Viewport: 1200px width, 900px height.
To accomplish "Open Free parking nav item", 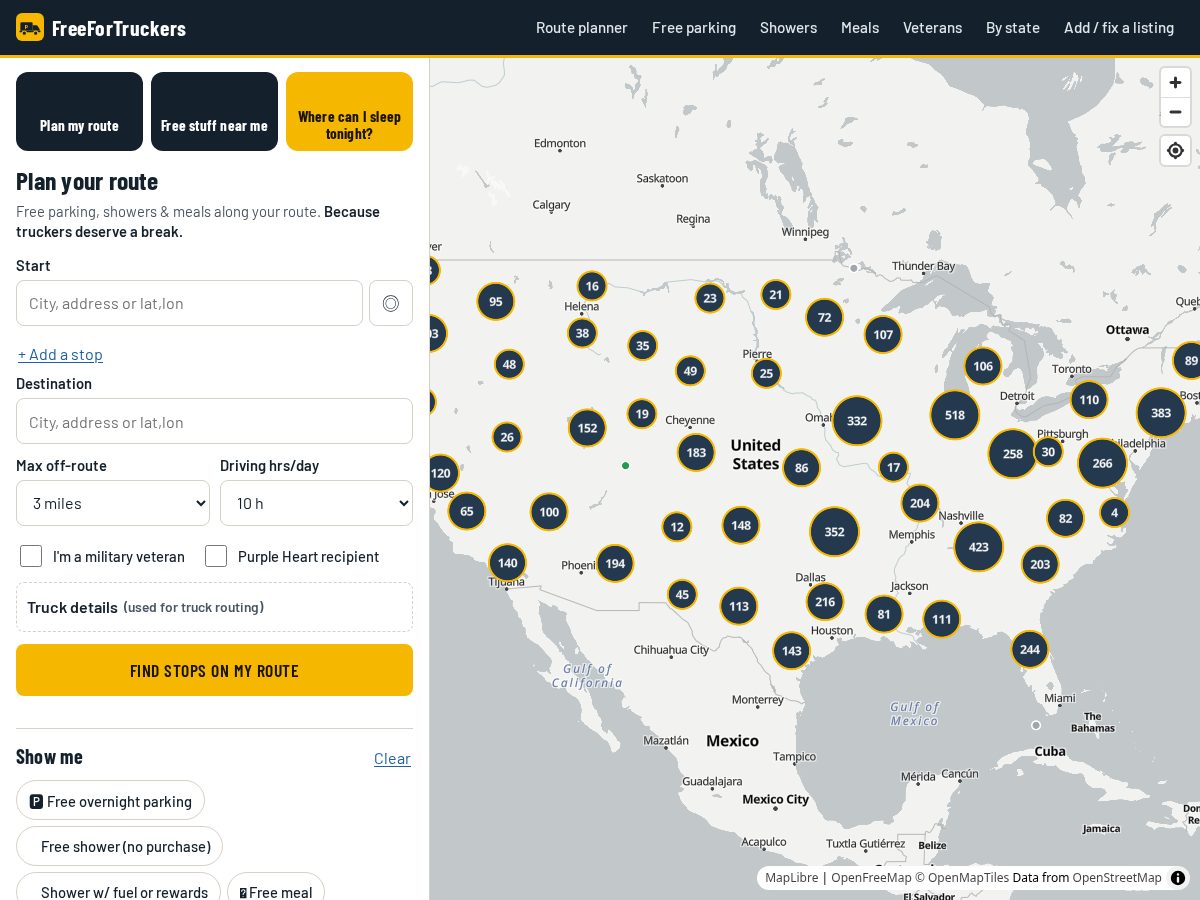I will tap(694, 28).
